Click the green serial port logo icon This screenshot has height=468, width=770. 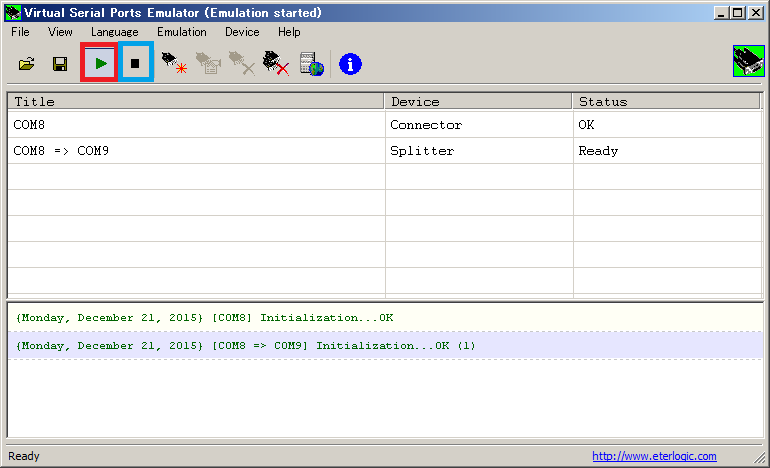tap(748, 62)
